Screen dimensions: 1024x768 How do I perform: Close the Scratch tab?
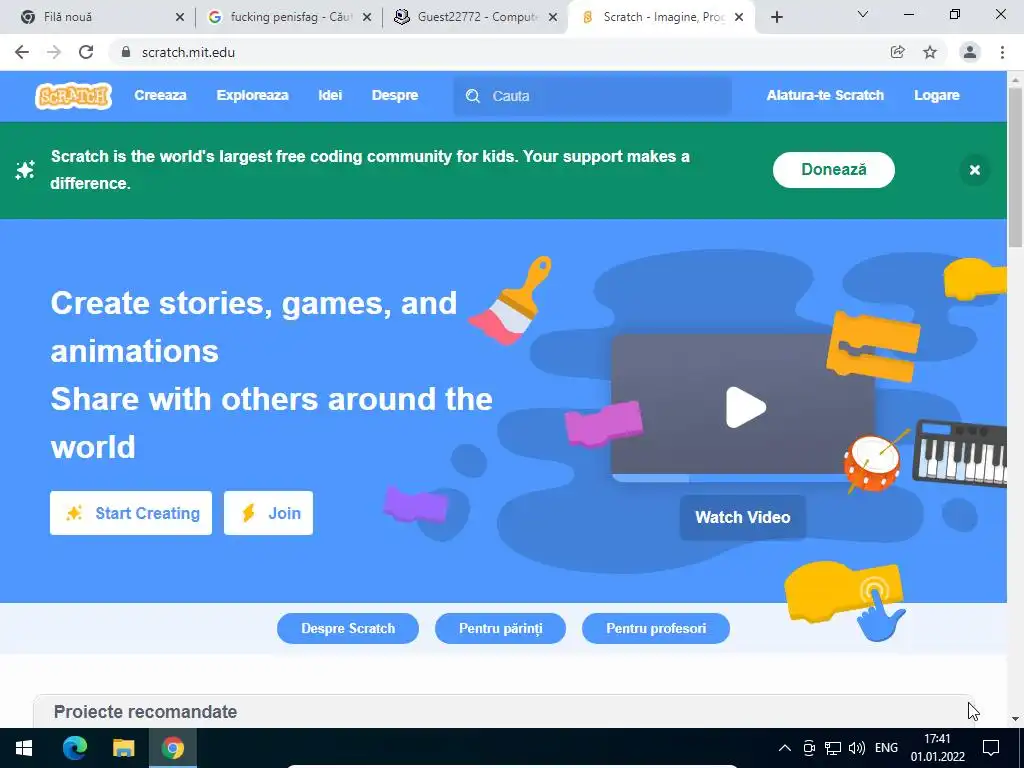pos(739,18)
